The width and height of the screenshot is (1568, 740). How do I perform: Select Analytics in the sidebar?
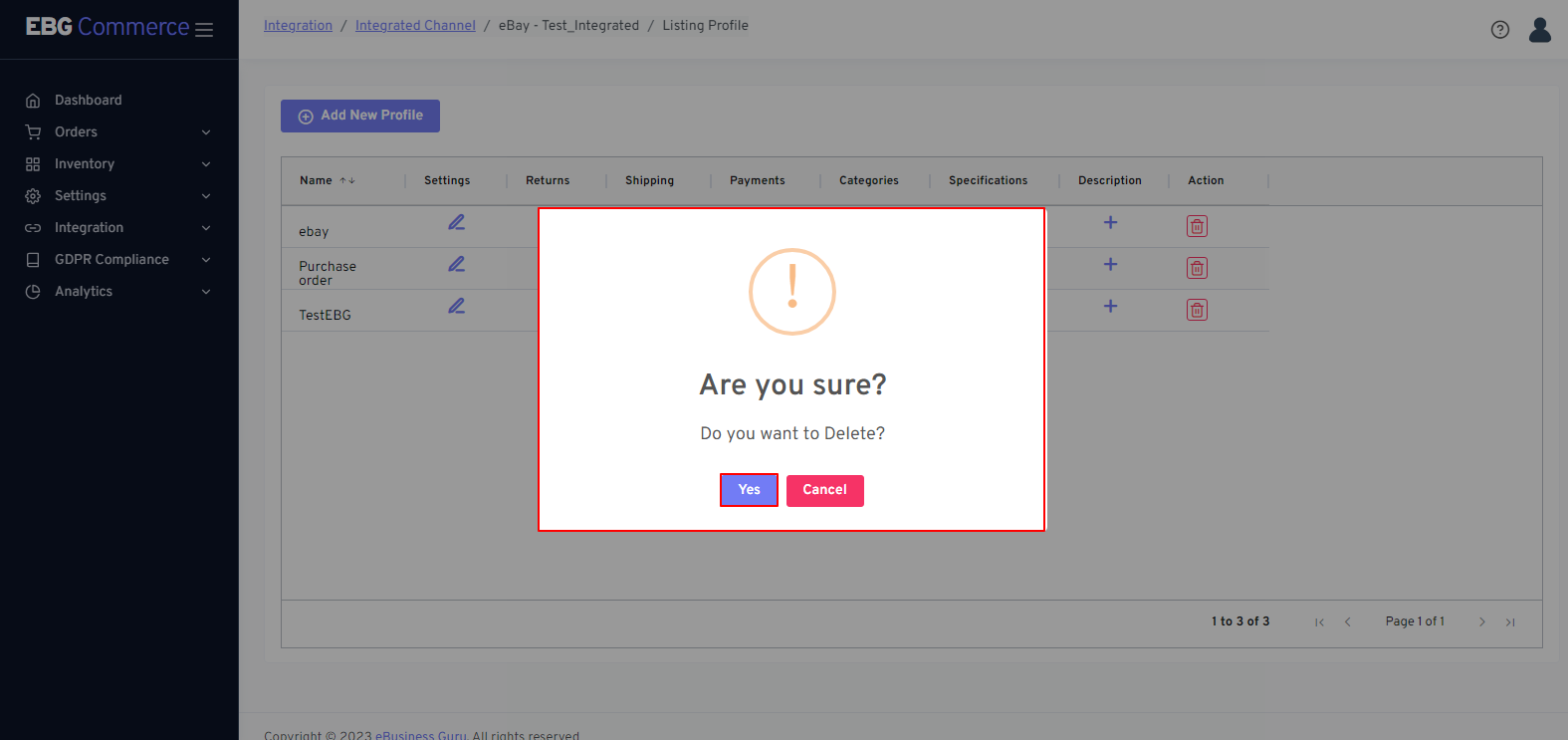(84, 291)
